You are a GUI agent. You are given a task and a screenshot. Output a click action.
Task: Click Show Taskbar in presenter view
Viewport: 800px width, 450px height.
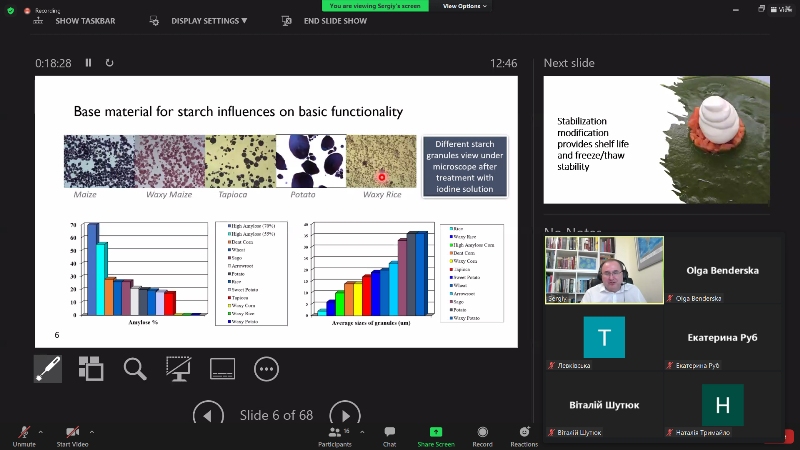pyautogui.click(x=74, y=21)
